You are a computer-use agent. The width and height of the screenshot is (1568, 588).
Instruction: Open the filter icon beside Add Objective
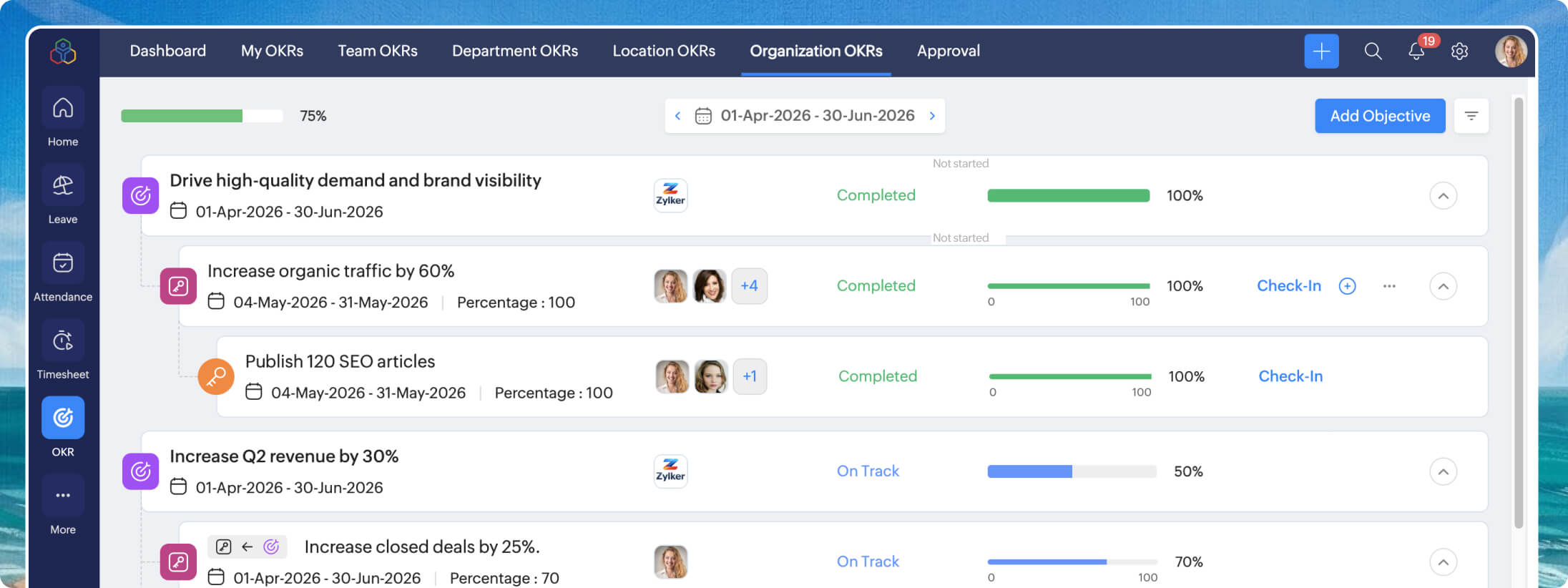(x=1471, y=116)
